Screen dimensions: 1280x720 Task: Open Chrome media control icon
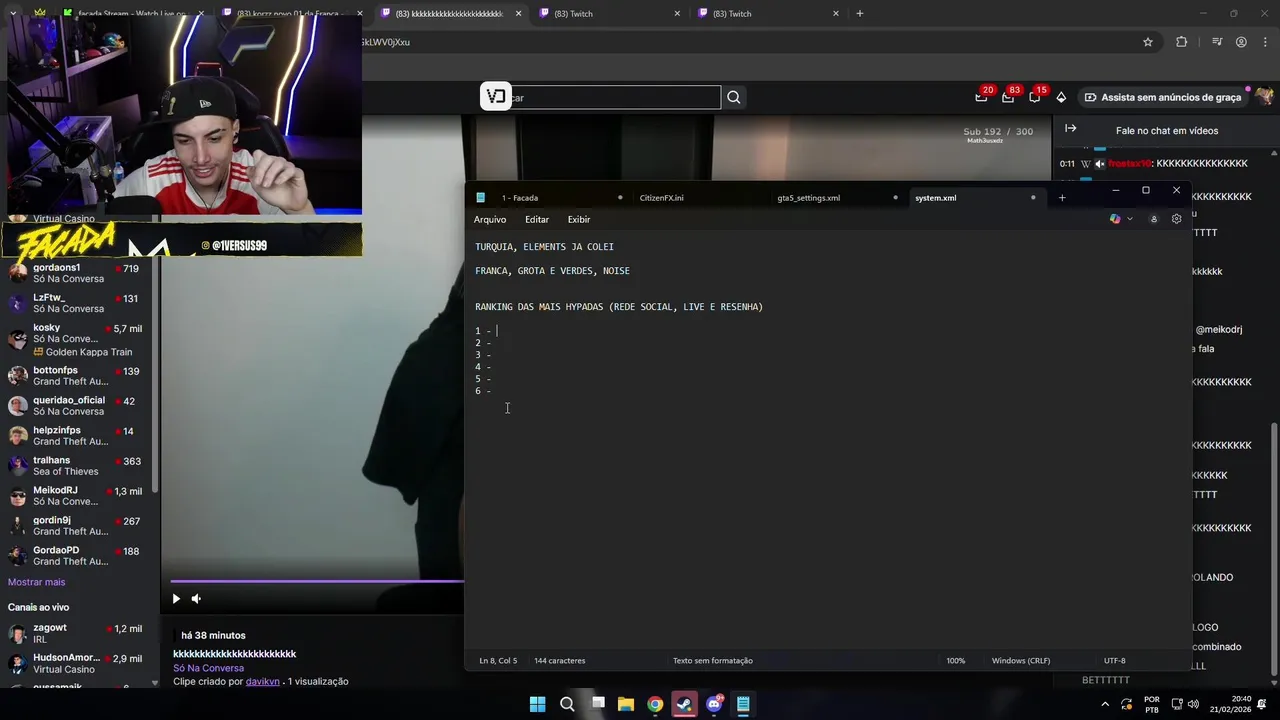click(x=1217, y=42)
